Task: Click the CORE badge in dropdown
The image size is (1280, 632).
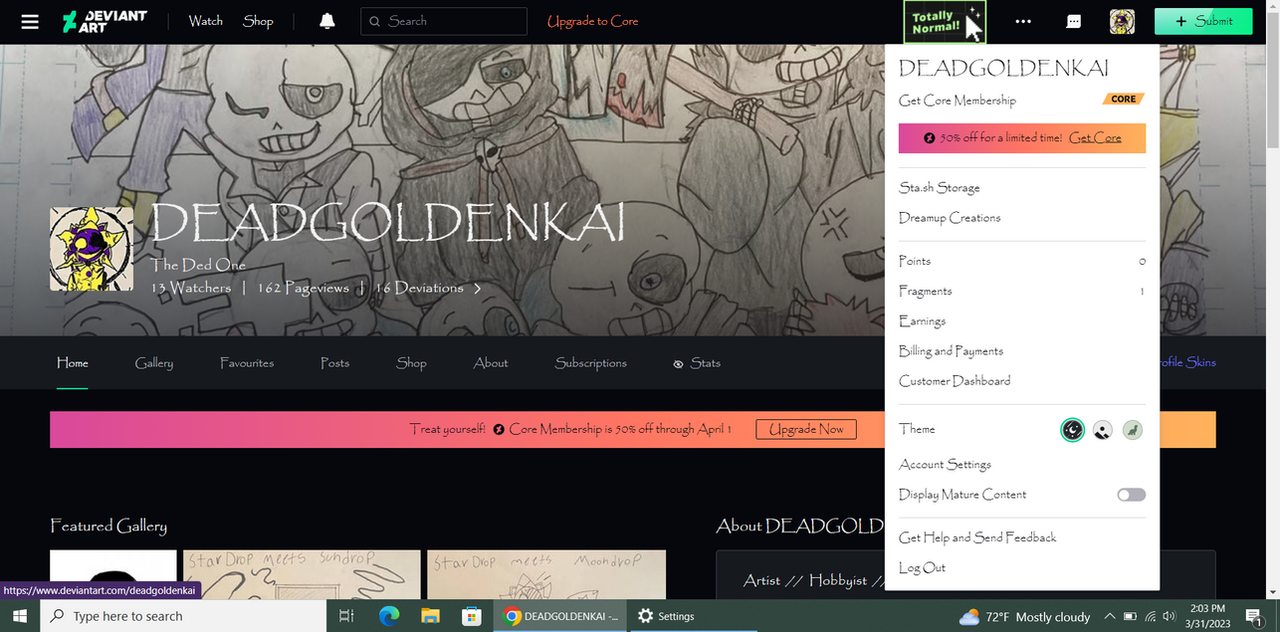Action: 1123,99
